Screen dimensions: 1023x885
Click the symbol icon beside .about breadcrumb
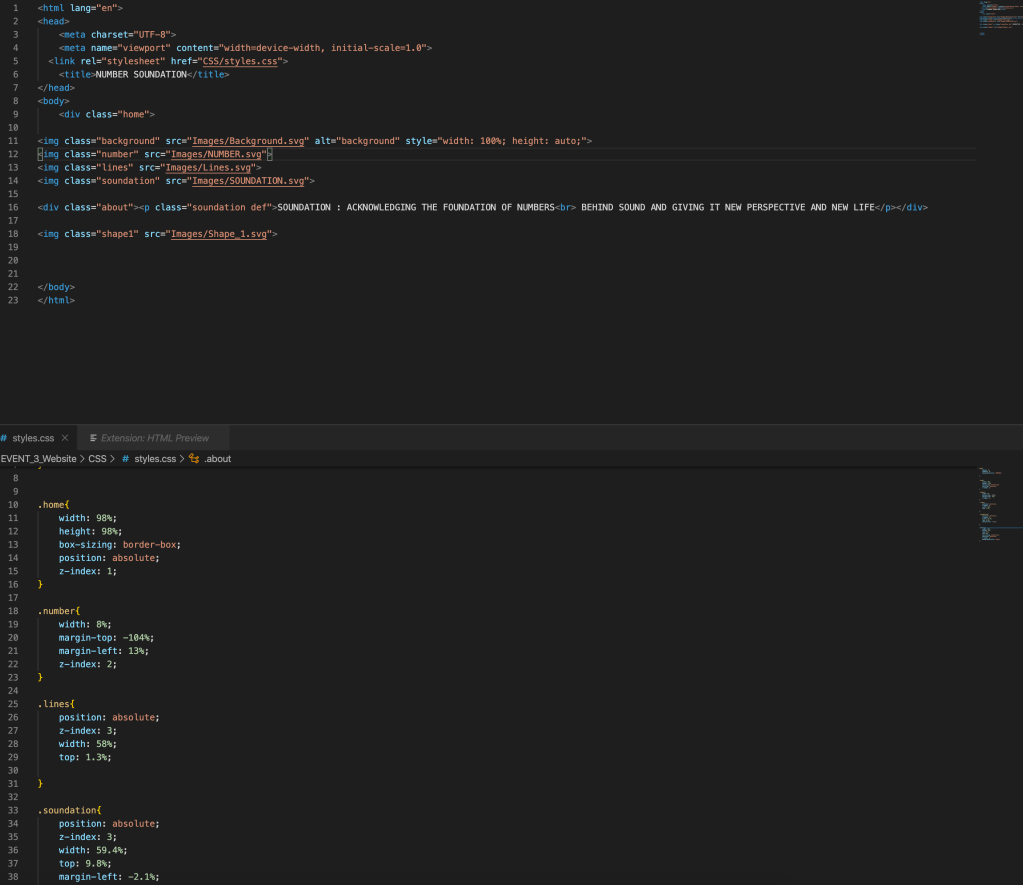point(194,459)
